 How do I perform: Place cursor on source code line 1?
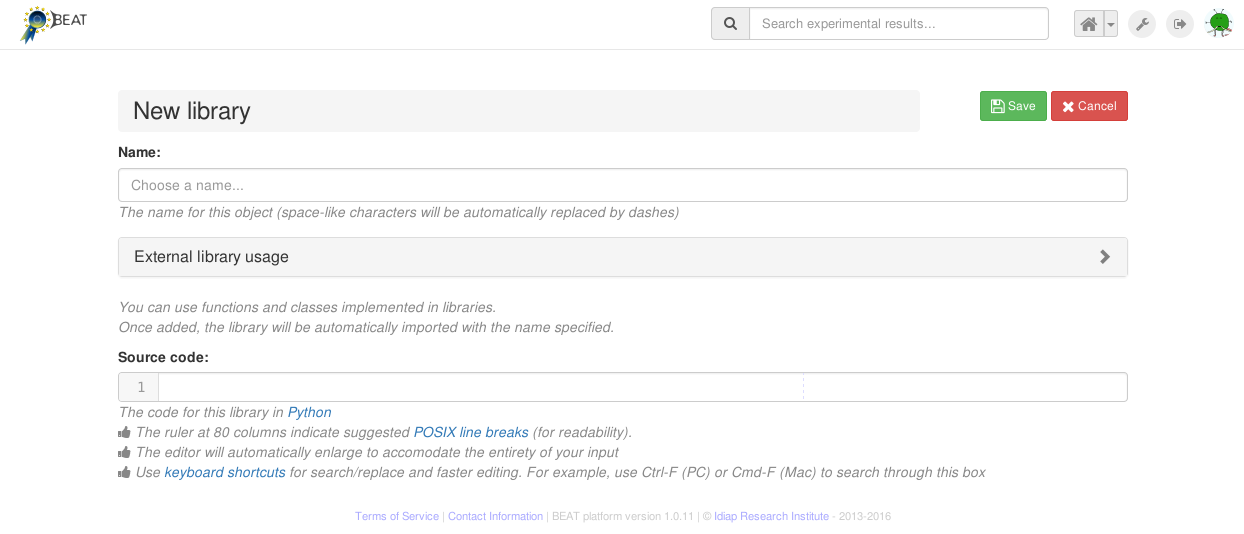(x=480, y=387)
